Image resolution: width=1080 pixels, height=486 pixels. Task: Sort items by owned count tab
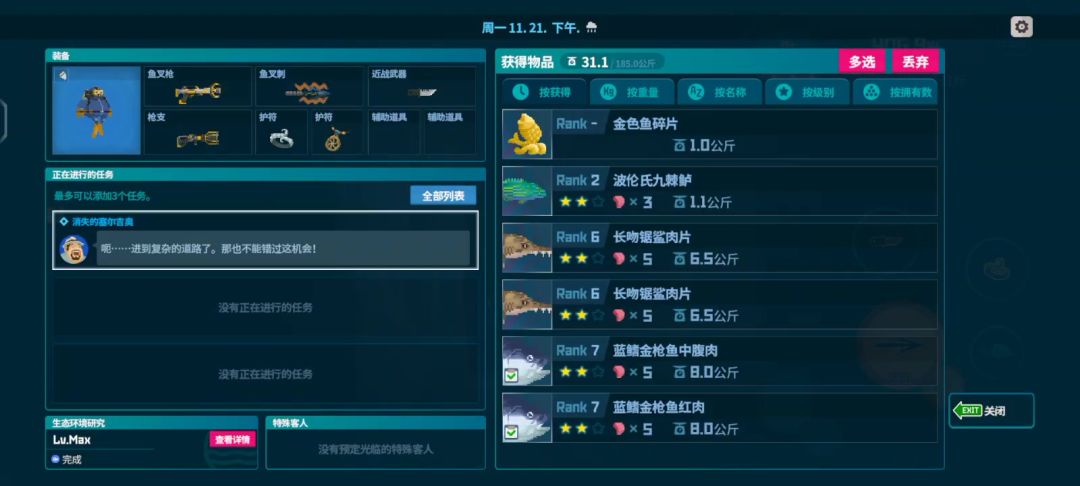895,92
